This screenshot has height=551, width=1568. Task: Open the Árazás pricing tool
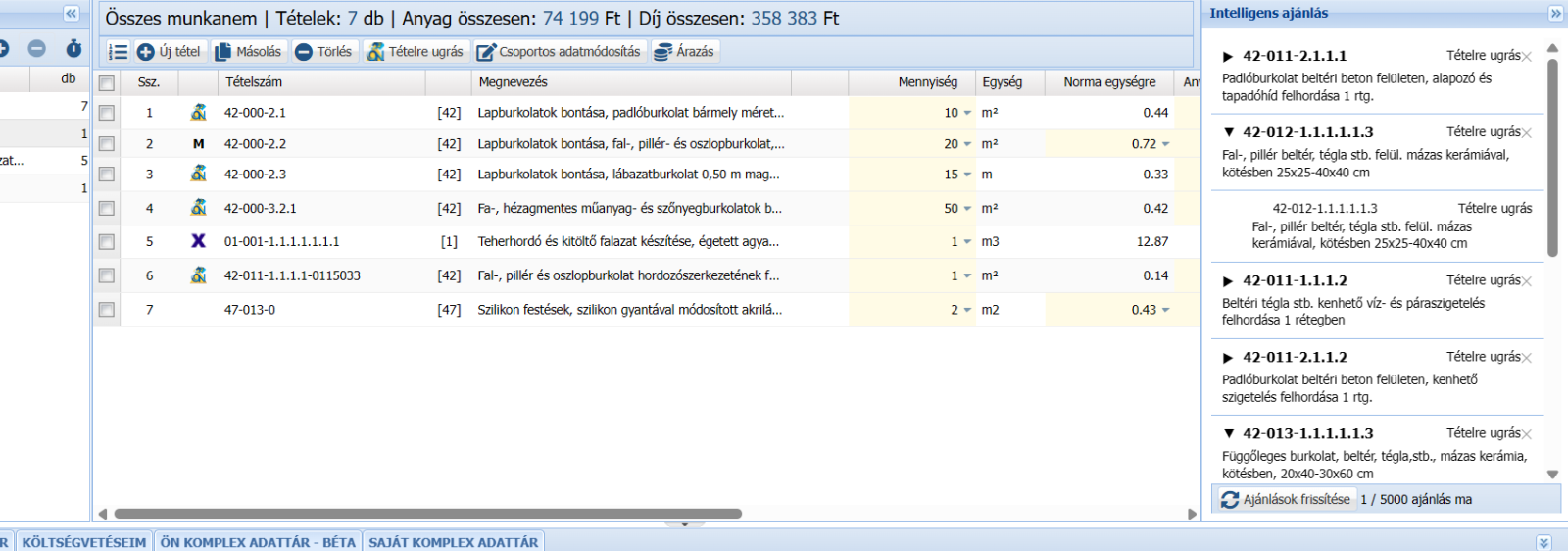pos(684,52)
